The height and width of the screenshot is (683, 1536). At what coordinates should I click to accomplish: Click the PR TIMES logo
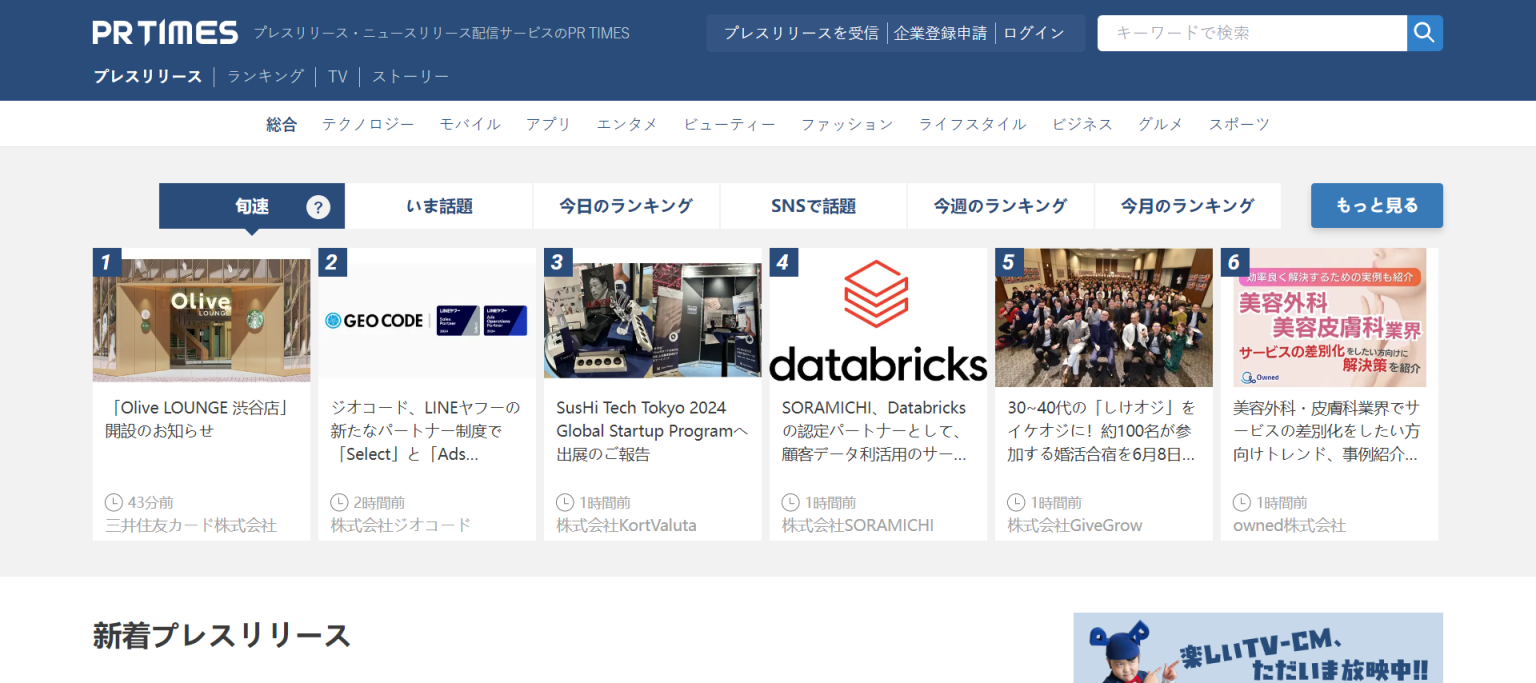[164, 31]
